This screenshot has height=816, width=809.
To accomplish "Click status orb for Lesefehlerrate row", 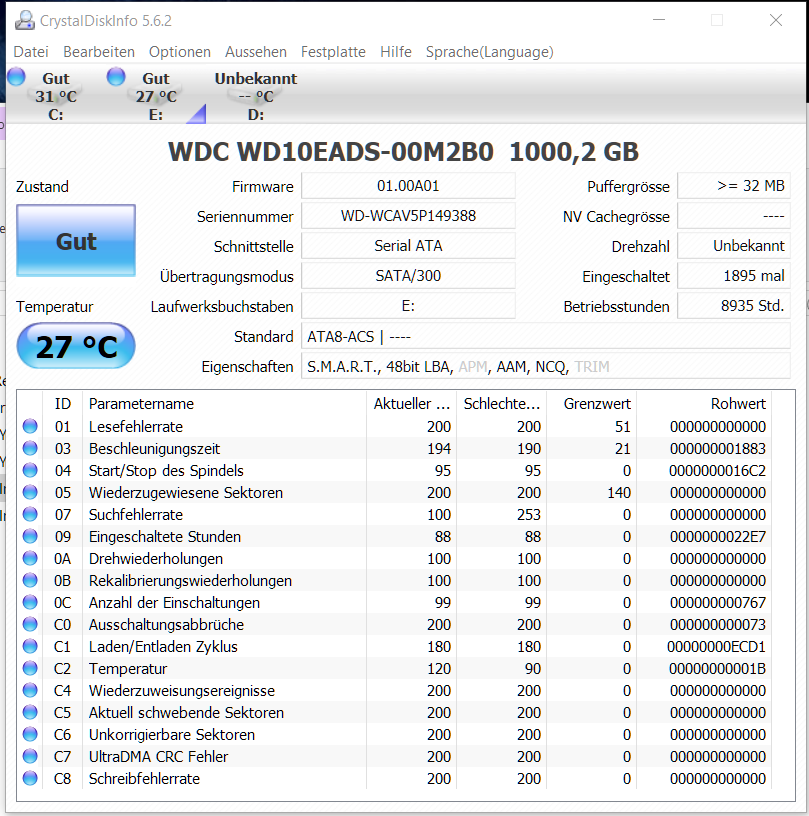I will pyautogui.click(x=30, y=426).
